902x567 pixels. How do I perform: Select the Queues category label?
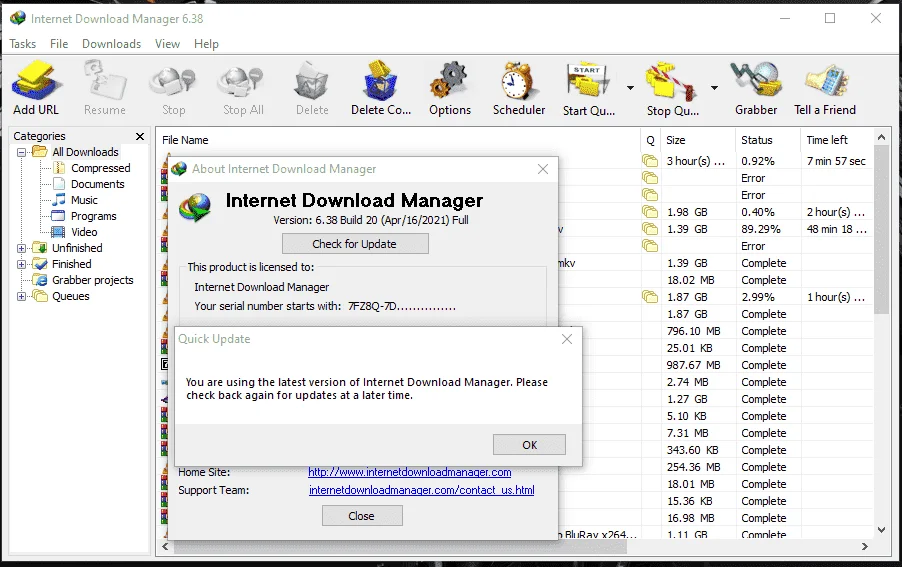click(x=70, y=296)
